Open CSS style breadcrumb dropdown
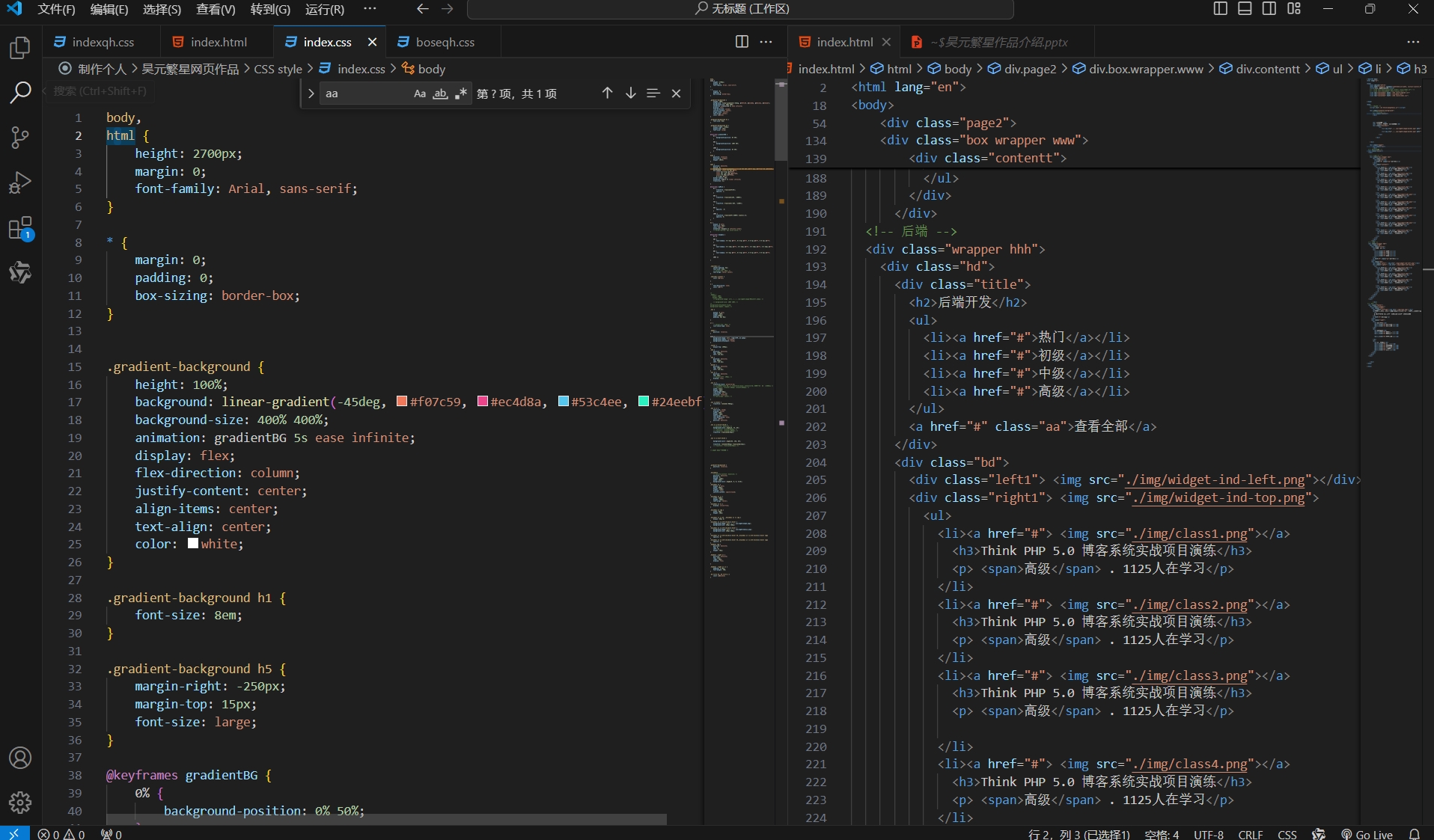Viewport: 1434px width, 840px height. pos(278,69)
